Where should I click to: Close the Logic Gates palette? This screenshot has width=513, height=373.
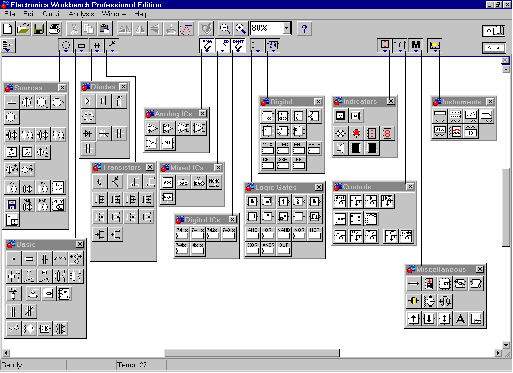pos(319,187)
